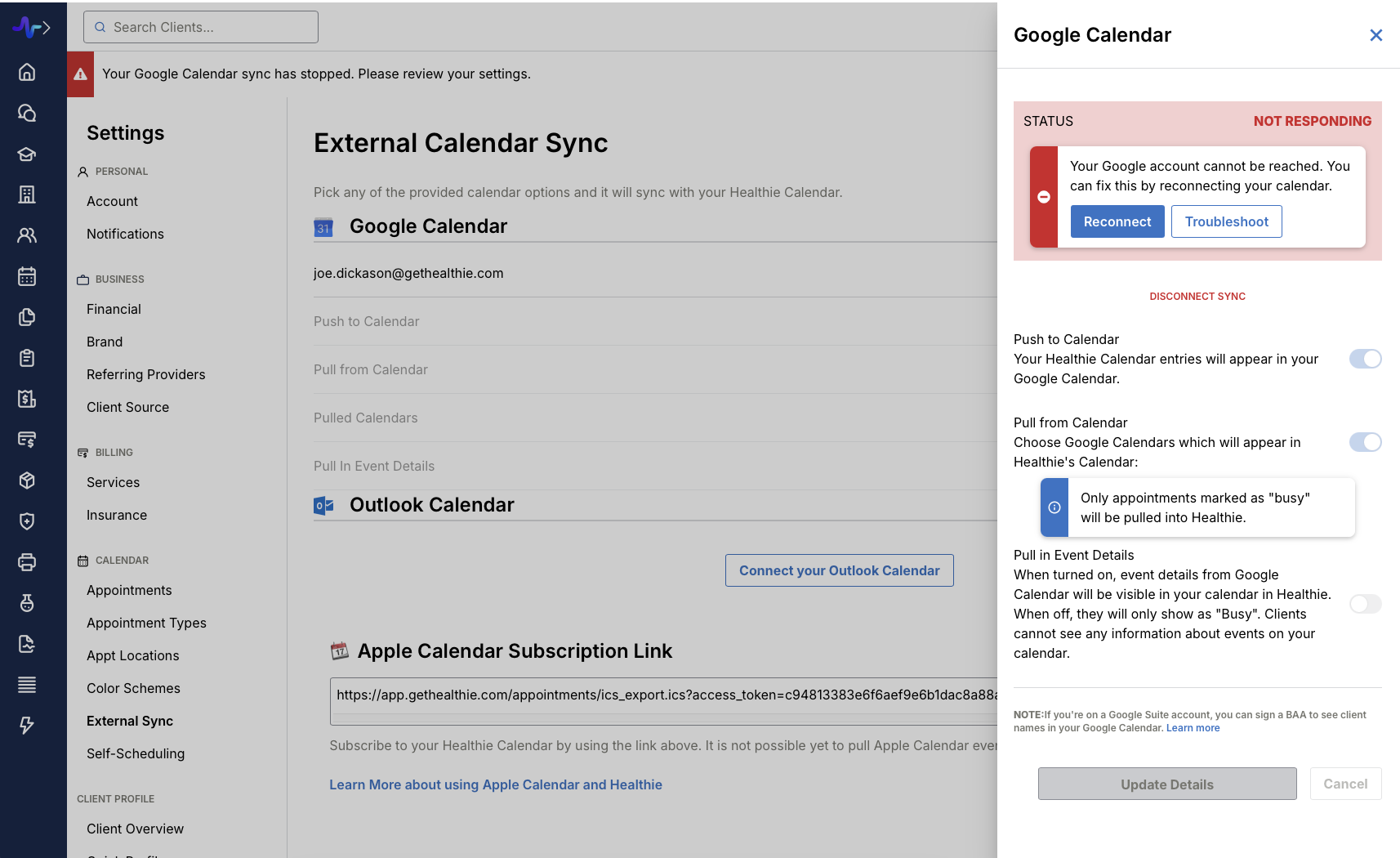Click Connect your Outlook Calendar button
1400x858 pixels.
(x=840, y=570)
